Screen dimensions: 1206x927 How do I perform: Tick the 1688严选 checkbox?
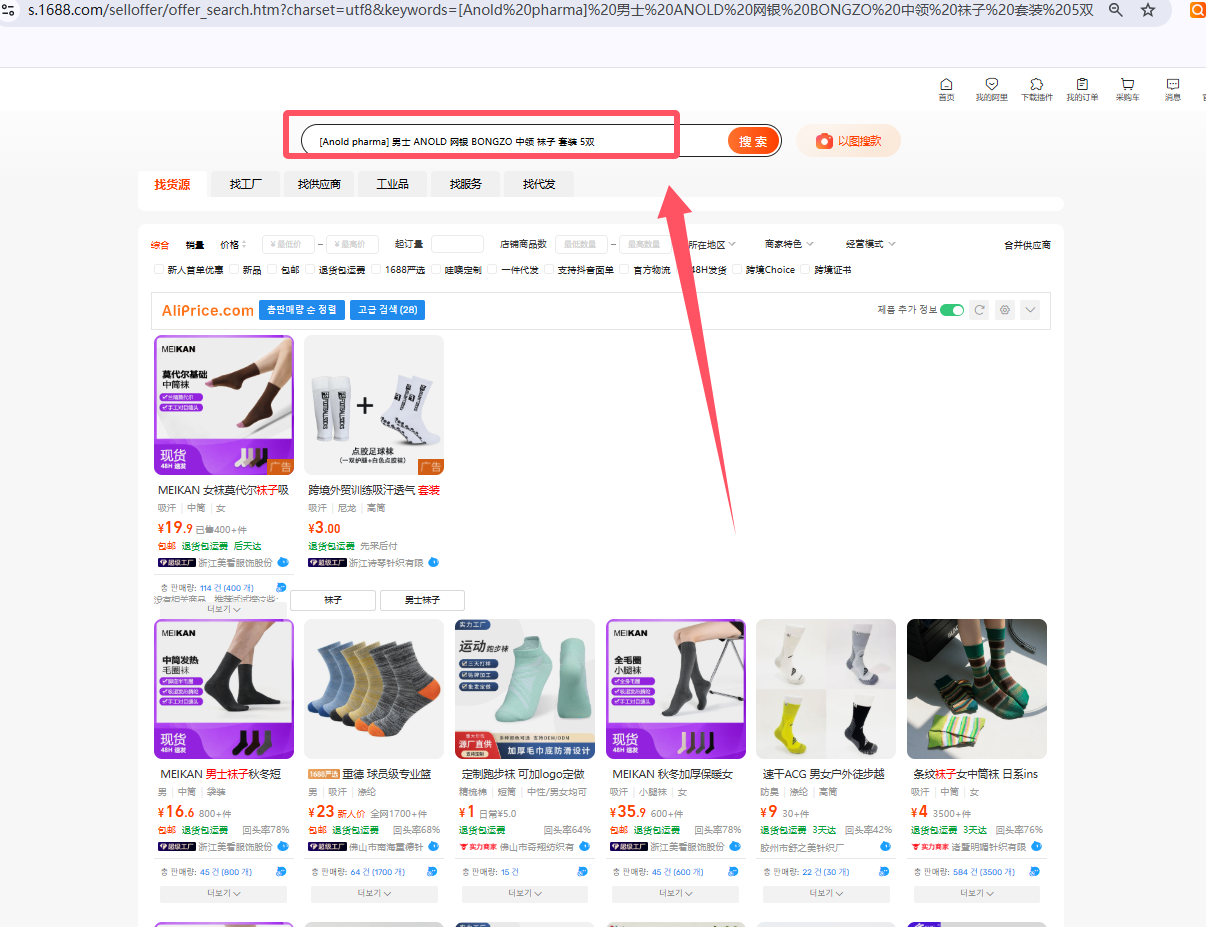[x=376, y=269]
